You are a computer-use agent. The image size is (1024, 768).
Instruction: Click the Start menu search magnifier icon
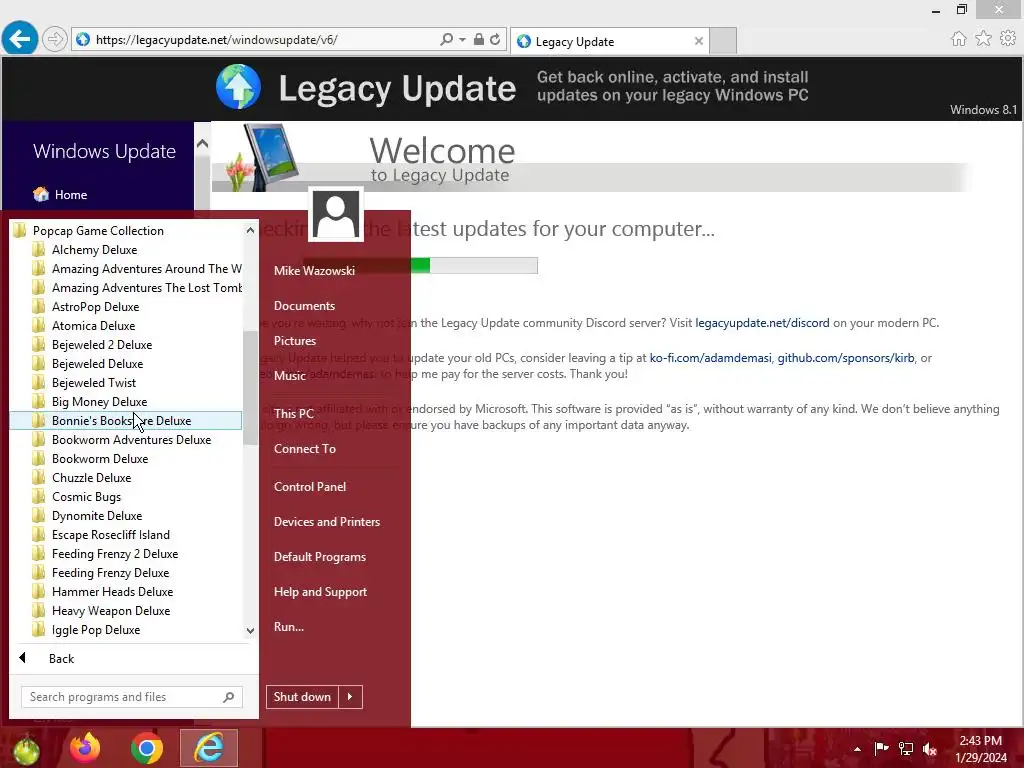pyautogui.click(x=229, y=697)
